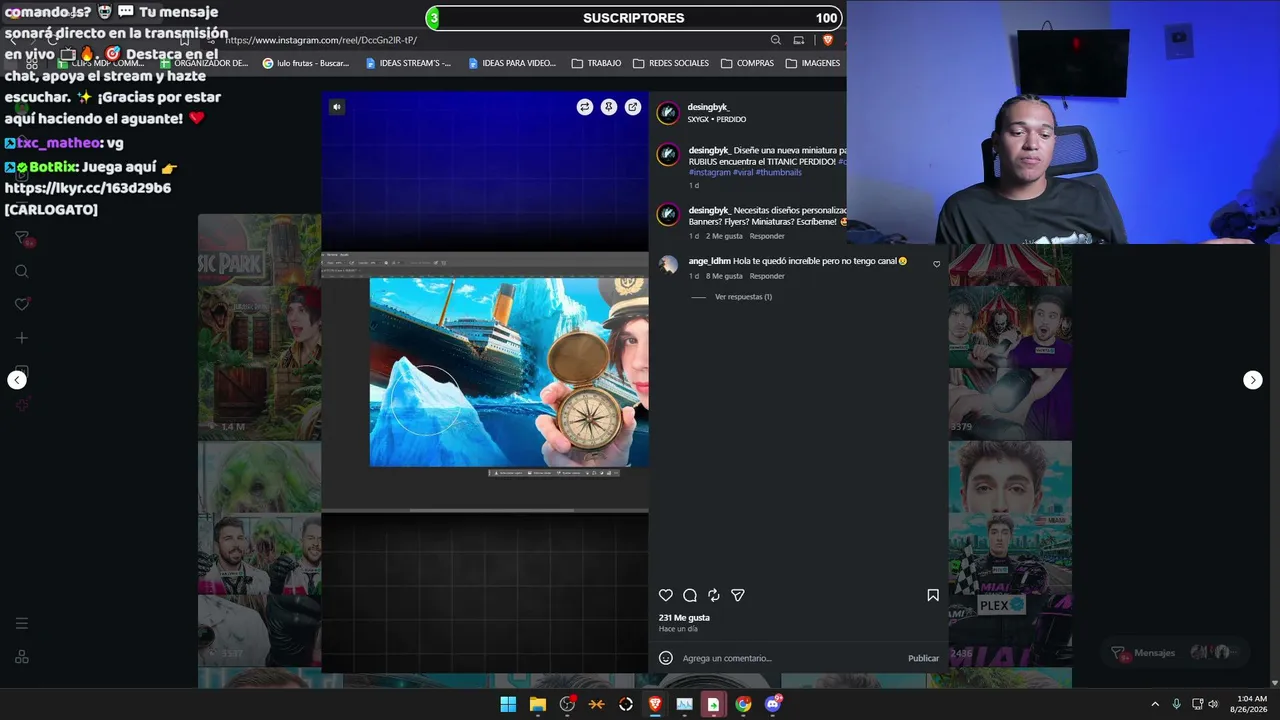Go to the previous post arrow

click(x=17, y=380)
